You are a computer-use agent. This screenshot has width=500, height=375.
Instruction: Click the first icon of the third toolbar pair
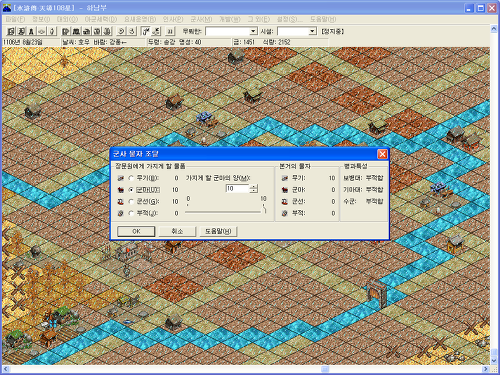[x=121, y=31]
